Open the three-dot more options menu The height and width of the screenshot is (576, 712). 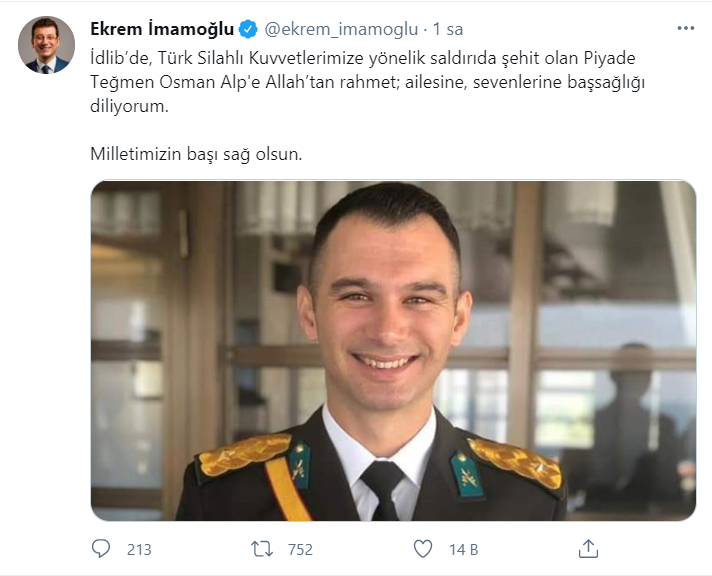(x=686, y=28)
